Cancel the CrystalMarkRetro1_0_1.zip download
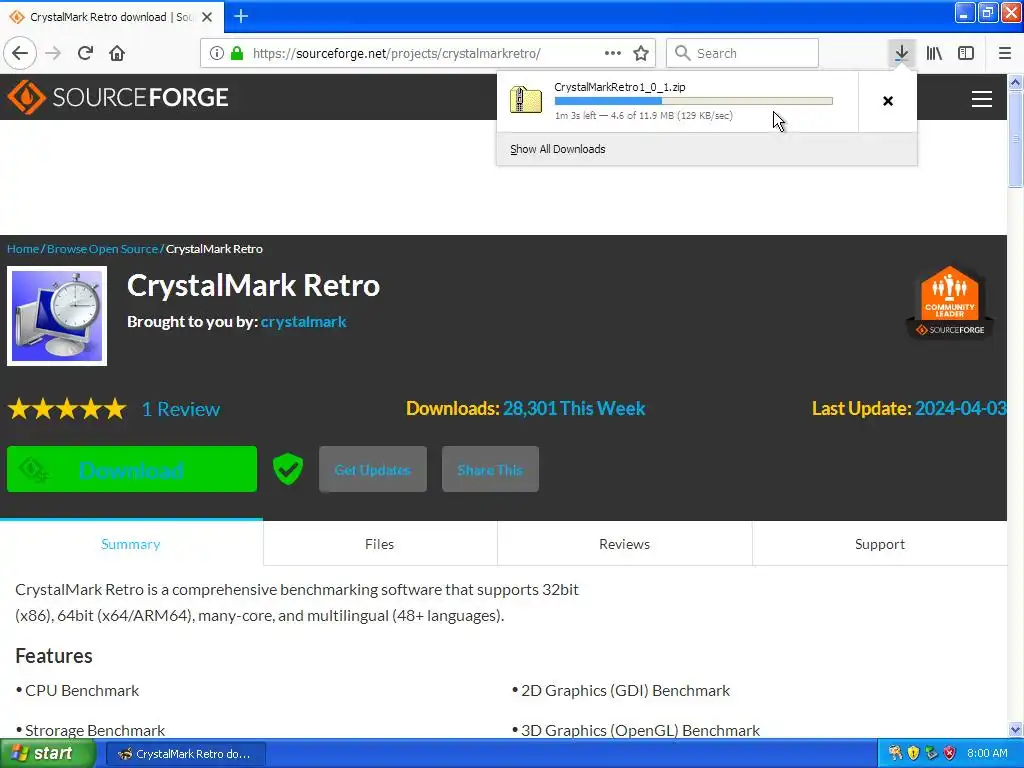The width and height of the screenshot is (1024, 768). pos(888,101)
